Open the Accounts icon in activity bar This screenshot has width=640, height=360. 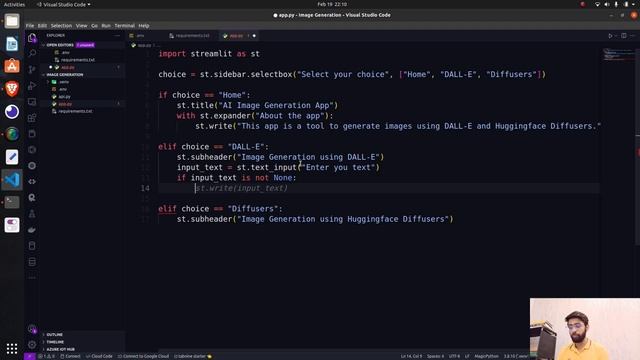32,329
